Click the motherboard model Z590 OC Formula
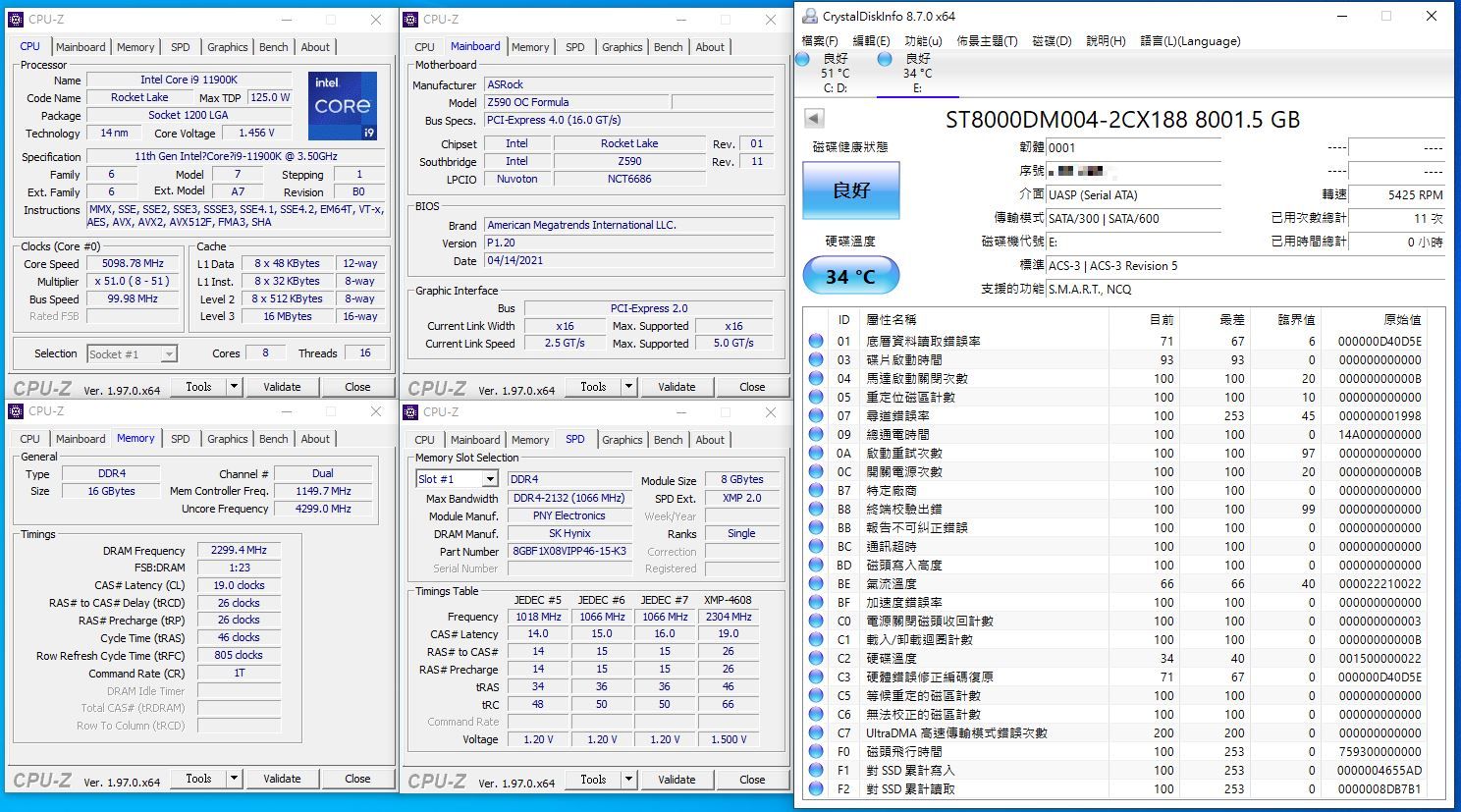 (576, 102)
